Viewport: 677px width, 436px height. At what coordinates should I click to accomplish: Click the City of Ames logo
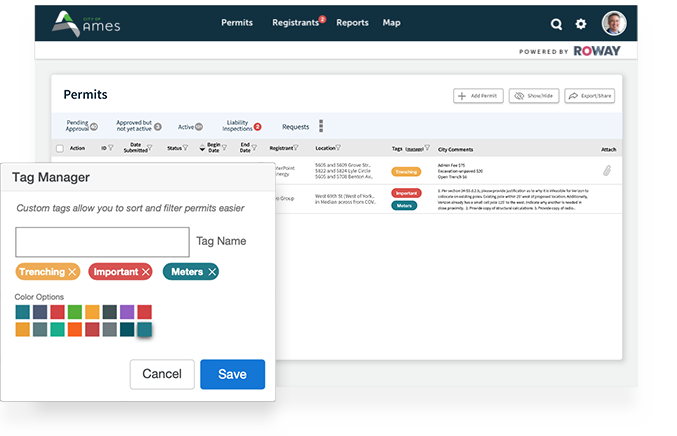click(x=86, y=22)
